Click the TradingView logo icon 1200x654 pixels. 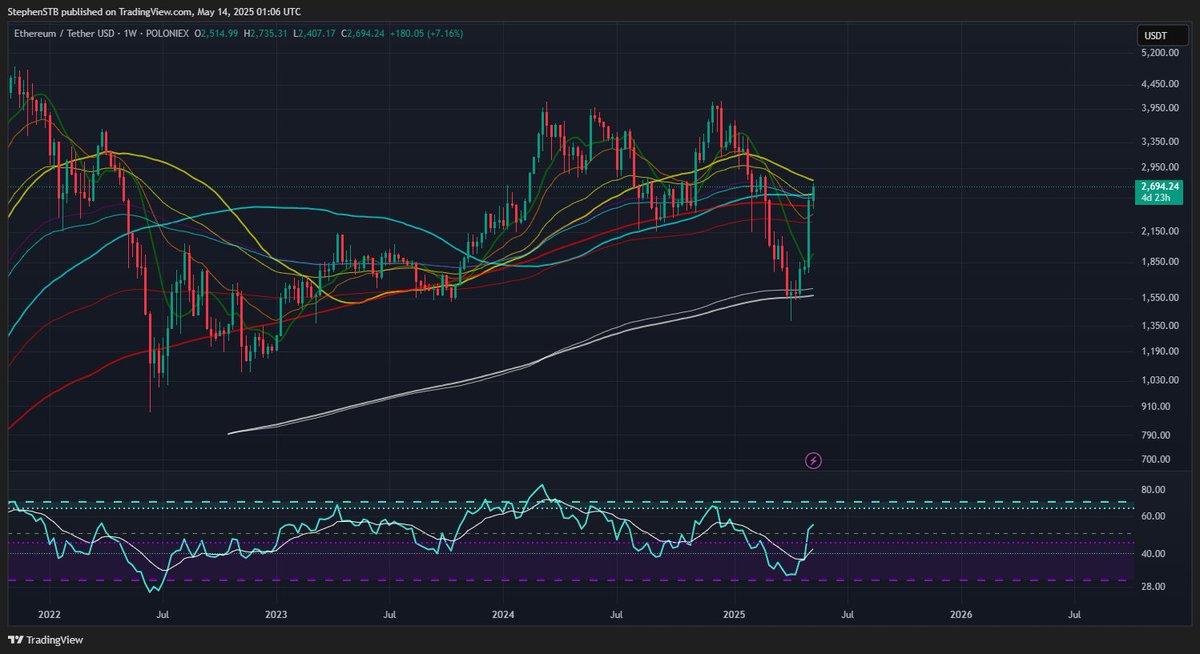(15, 639)
